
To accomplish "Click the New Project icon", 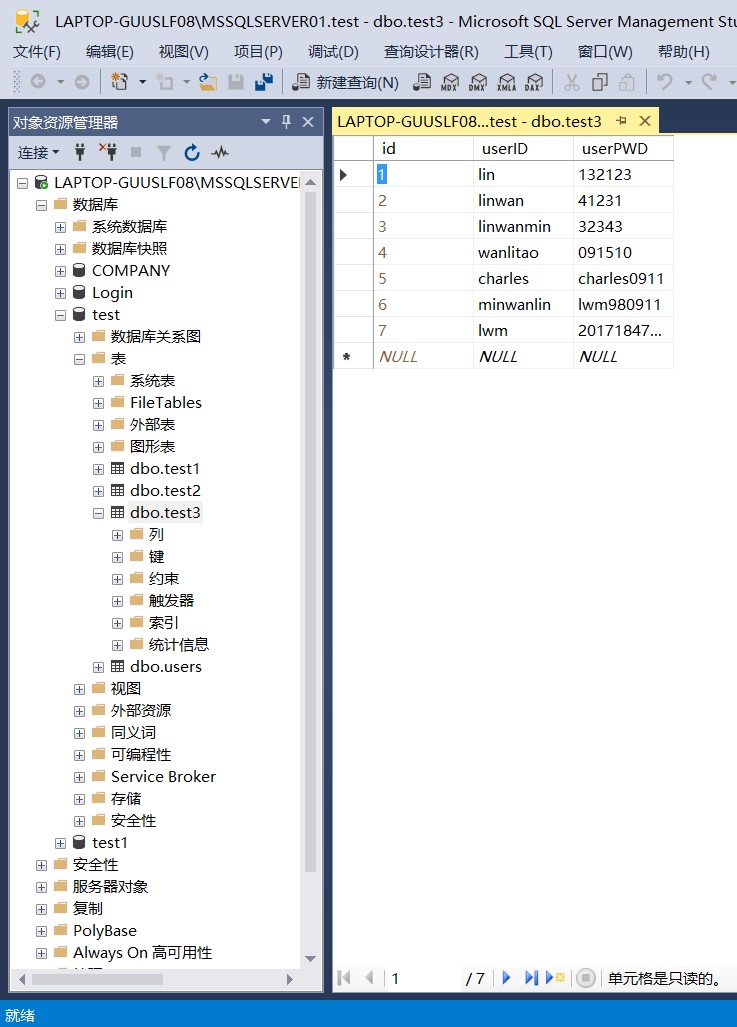I will (119, 82).
